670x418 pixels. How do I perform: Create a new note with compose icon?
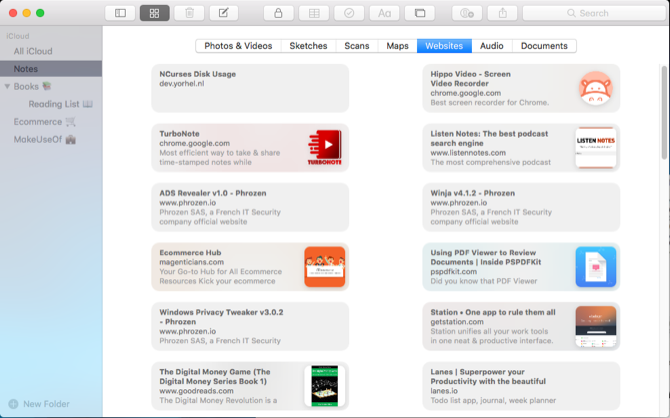tap(223, 13)
